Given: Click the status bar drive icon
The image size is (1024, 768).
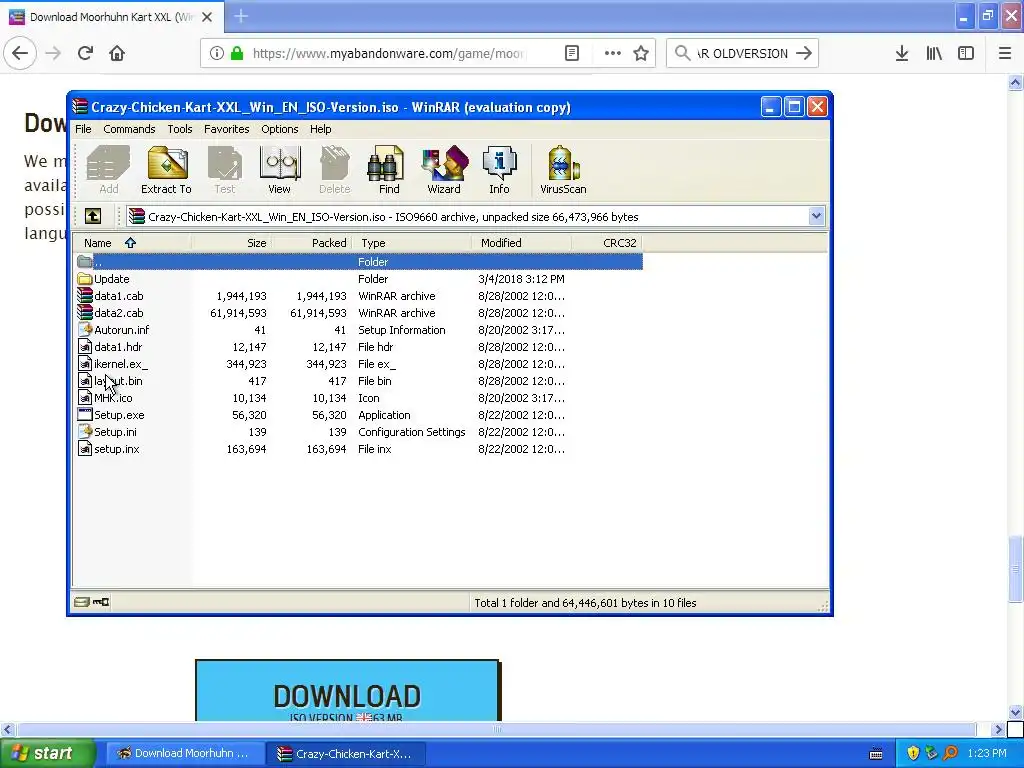Looking at the screenshot, I should pyautogui.click(x=82, y=602).
